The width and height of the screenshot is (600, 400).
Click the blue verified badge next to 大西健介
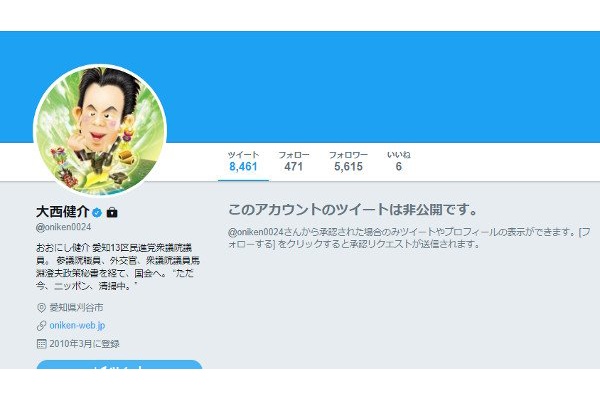[x=97, y=212]
